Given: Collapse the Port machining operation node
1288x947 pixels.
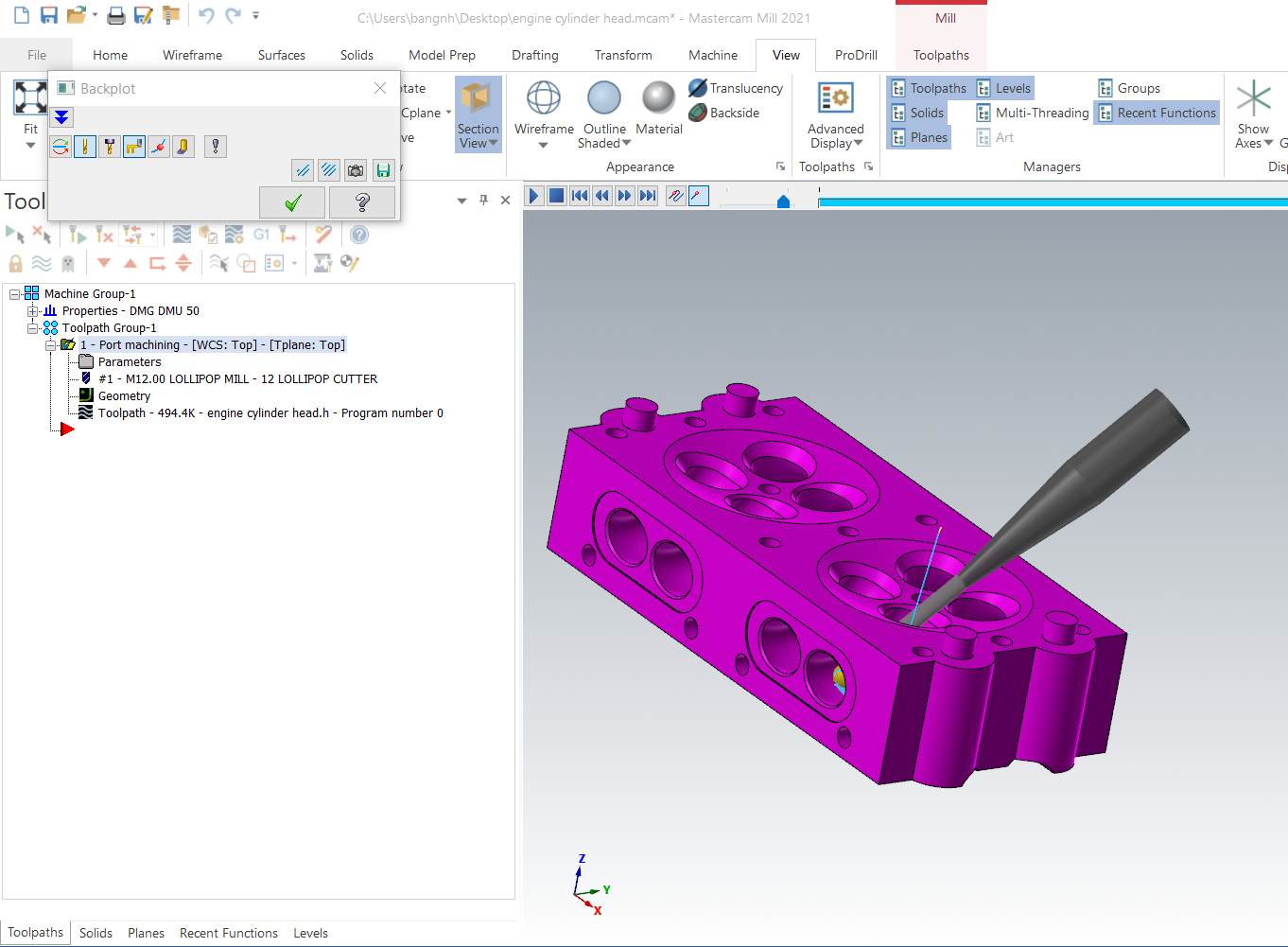Looking at the screenshot, I should coord(51,345).
